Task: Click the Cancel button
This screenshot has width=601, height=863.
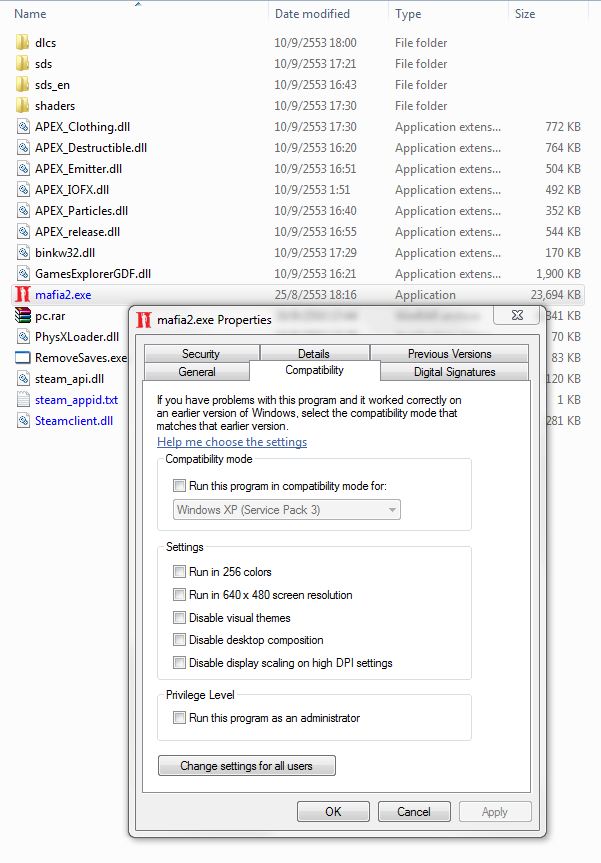Action: point(414,812)
